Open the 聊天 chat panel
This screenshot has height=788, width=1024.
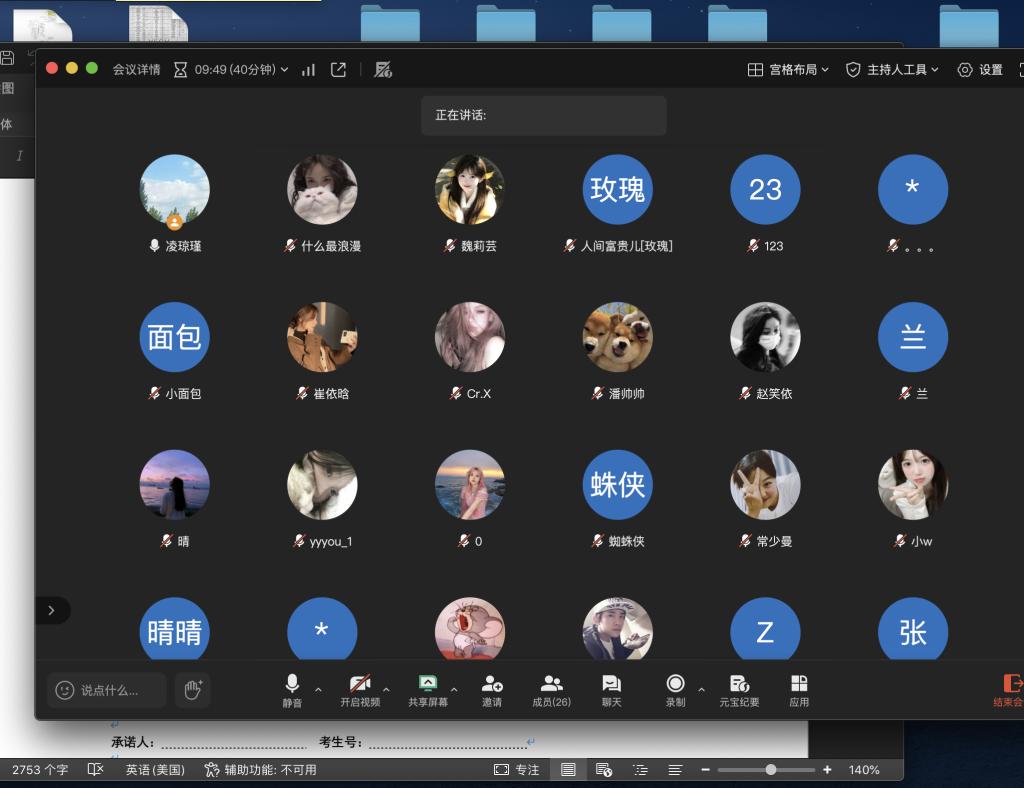611,690
